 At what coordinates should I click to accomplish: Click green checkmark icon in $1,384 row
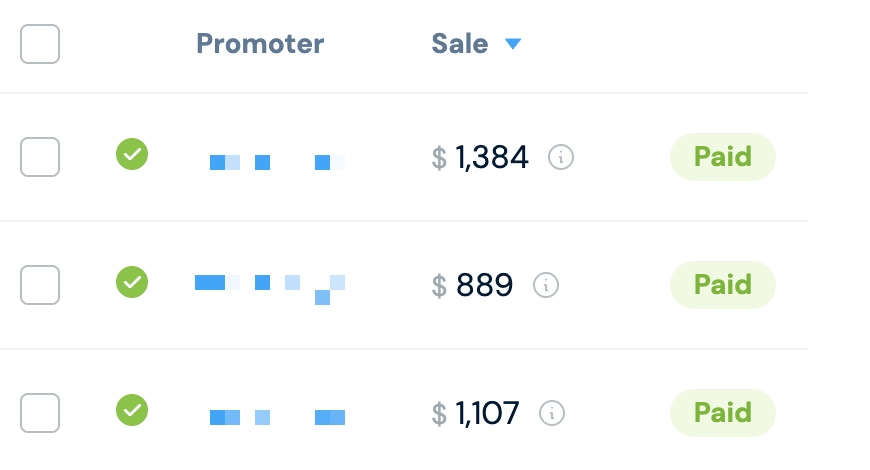pyautogui.click(x=132, y=155)
